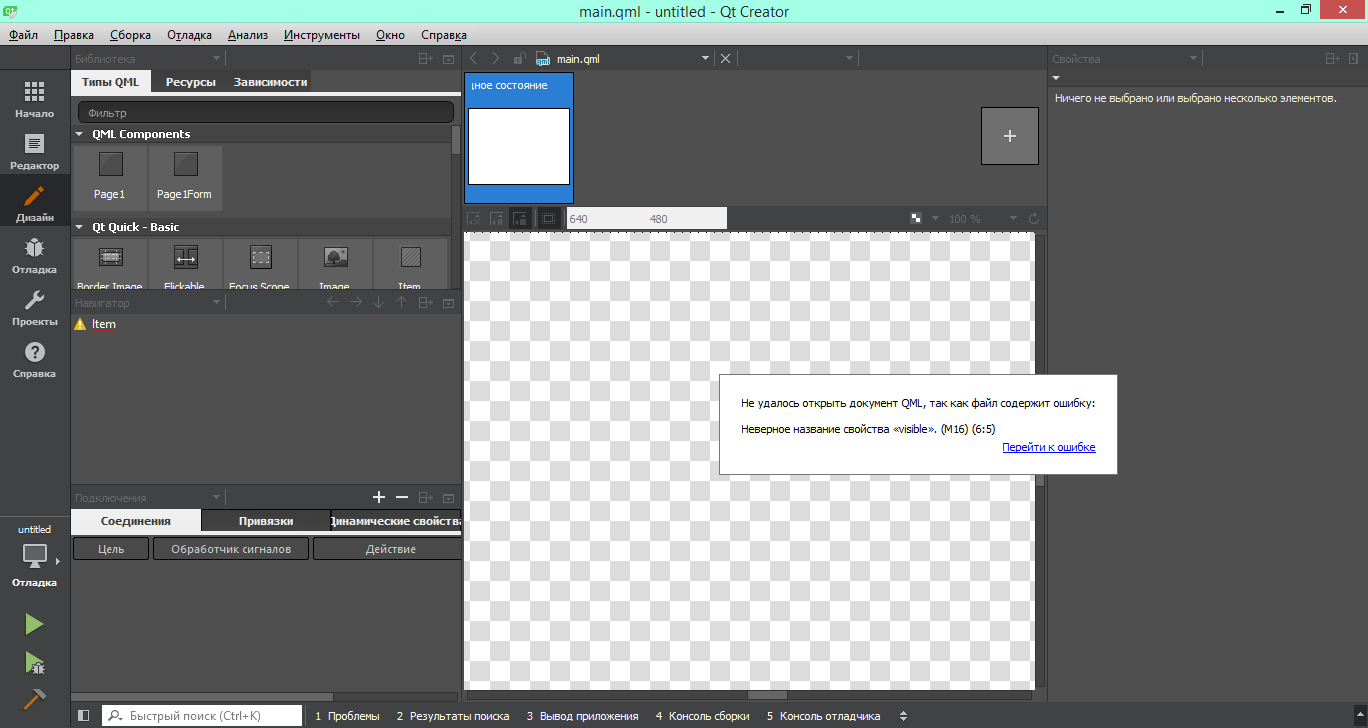Toggle show bounding rectangles button
Viewport: 1368px width, 728px height.
click(549, 218)
